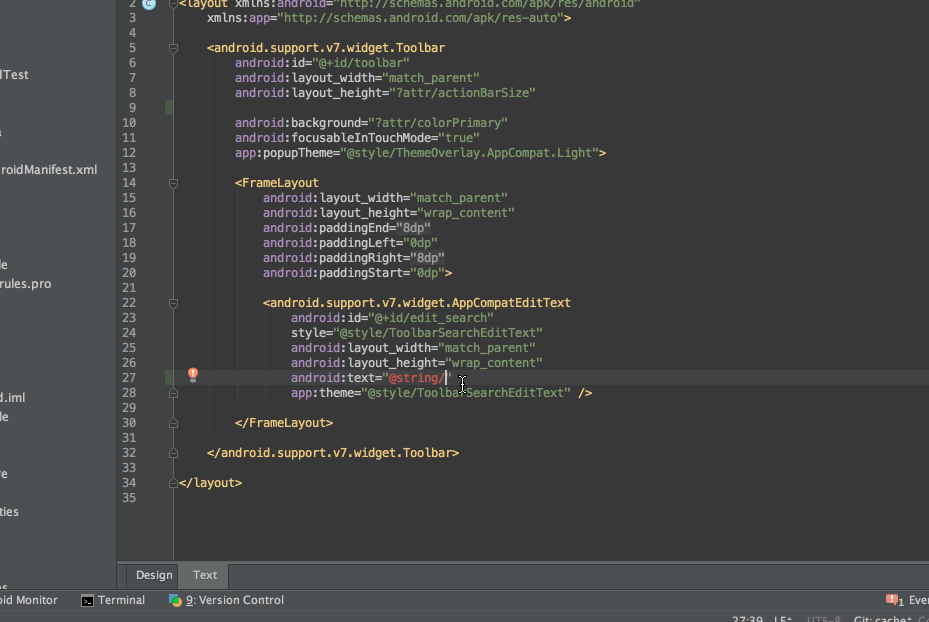
Task: Collapse the layout root element fold on line 2
Action: coord(172,5)
